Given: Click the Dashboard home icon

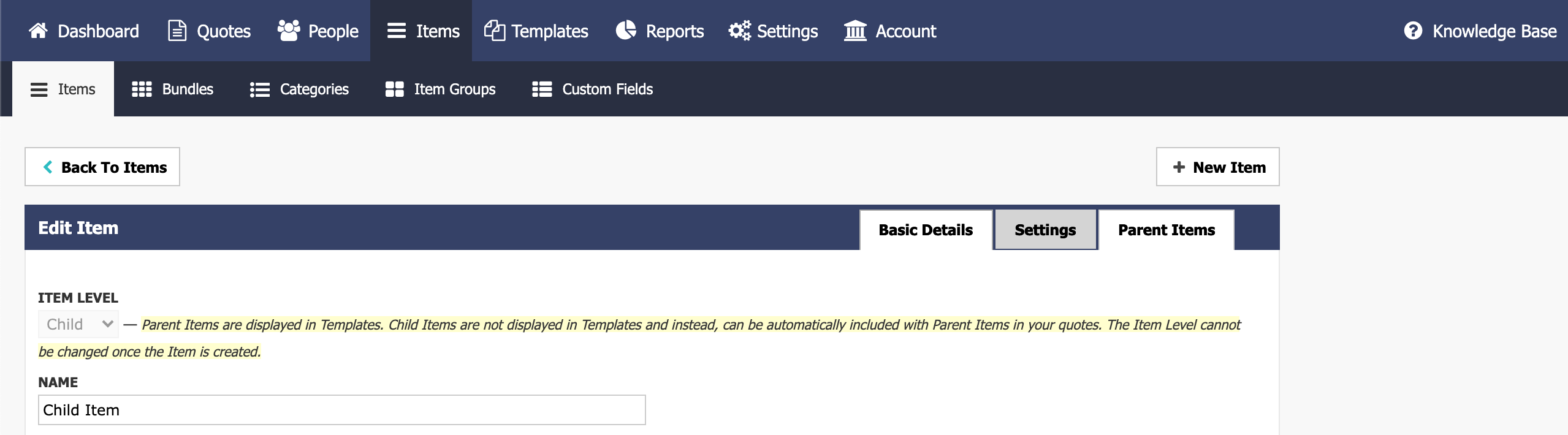Looking at the screenshot, I should point(38,31).
